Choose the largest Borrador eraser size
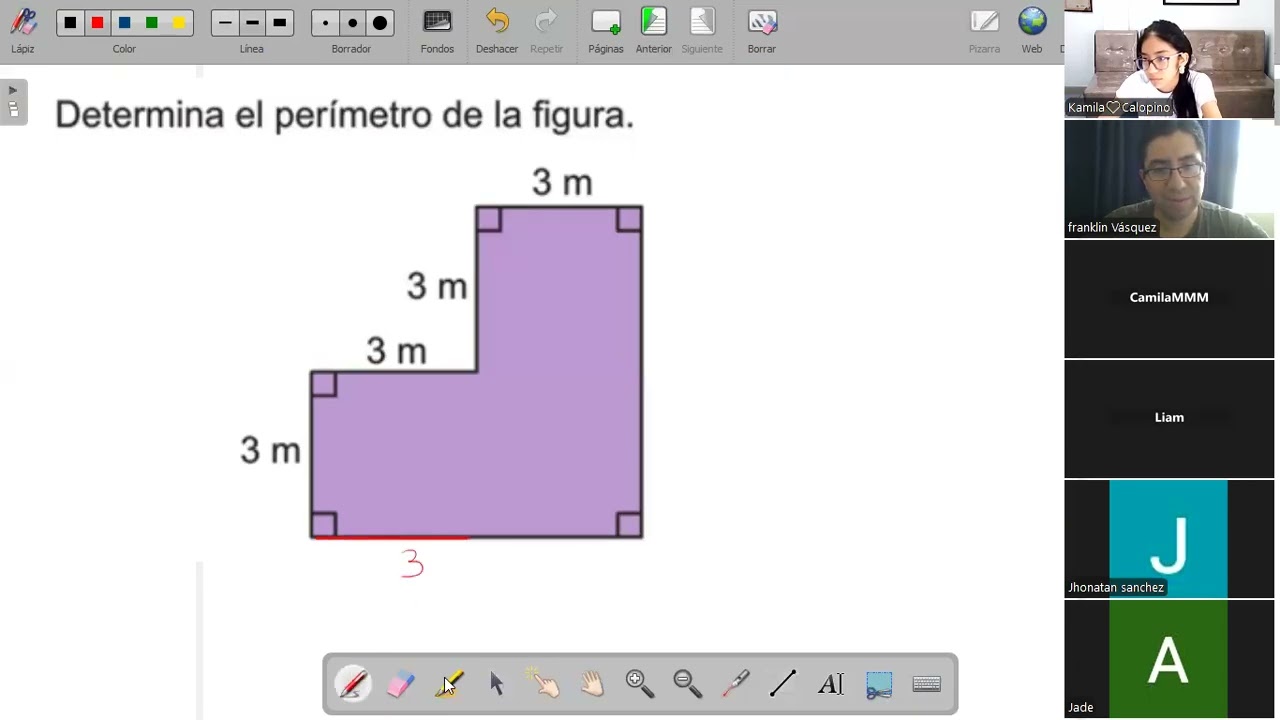The width and height of the screenshot is (1280, 720). [380, 23]
